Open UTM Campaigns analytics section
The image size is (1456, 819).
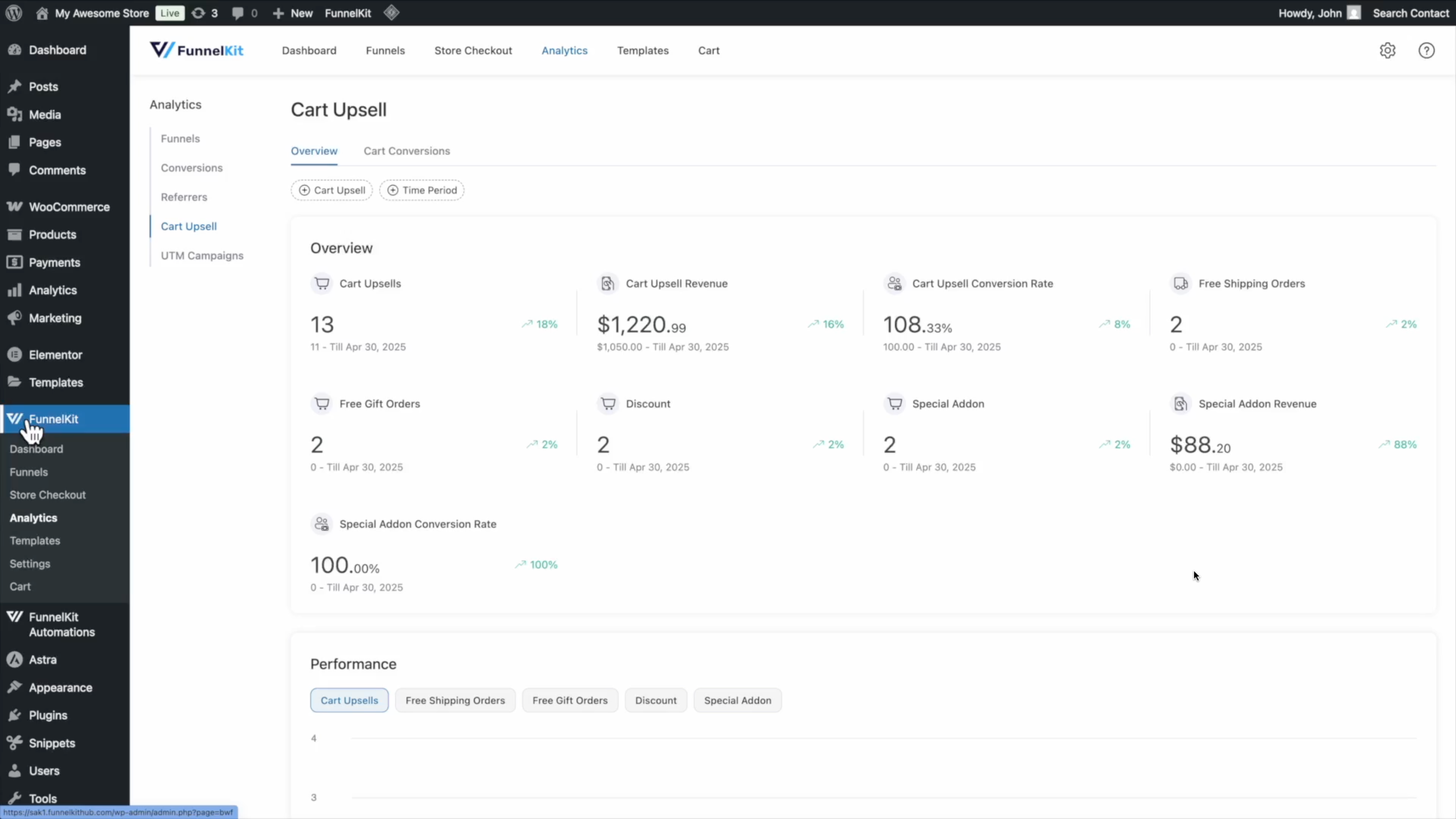click(202, 255)
